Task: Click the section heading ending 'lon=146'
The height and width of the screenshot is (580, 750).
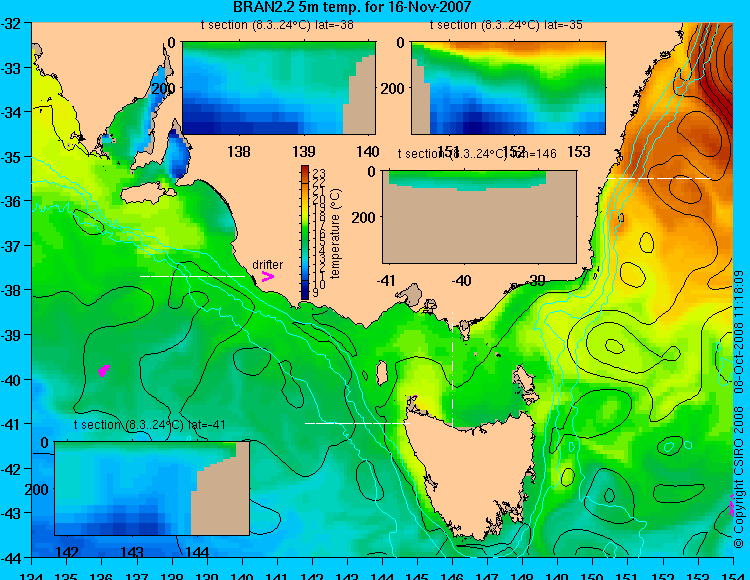Action: click(477, 153)
